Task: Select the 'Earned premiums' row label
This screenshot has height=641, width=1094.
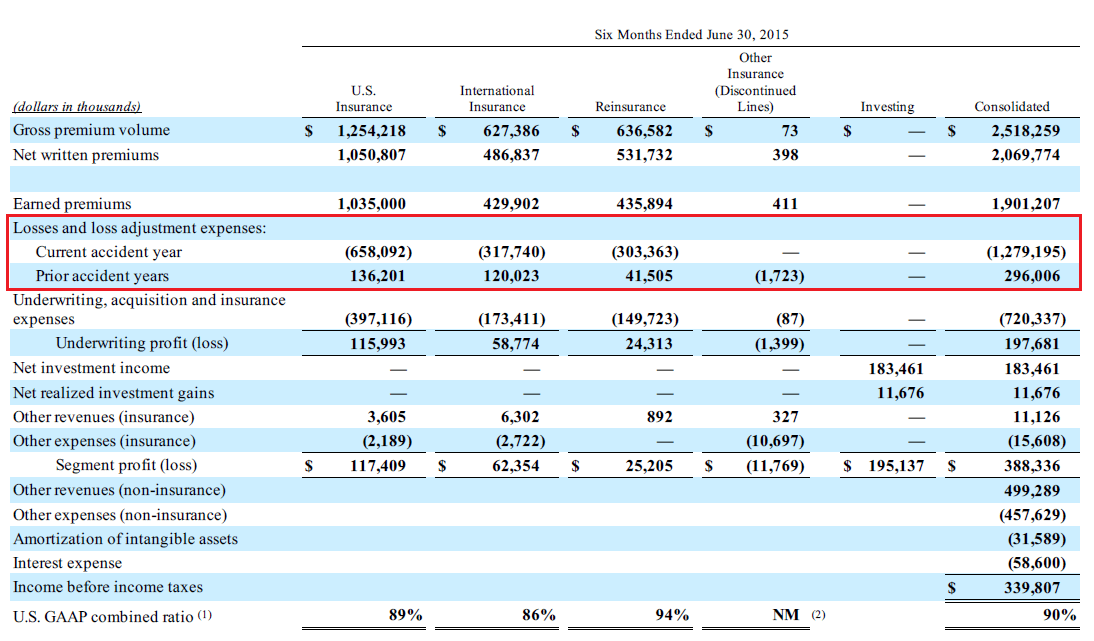Action: 72,204
